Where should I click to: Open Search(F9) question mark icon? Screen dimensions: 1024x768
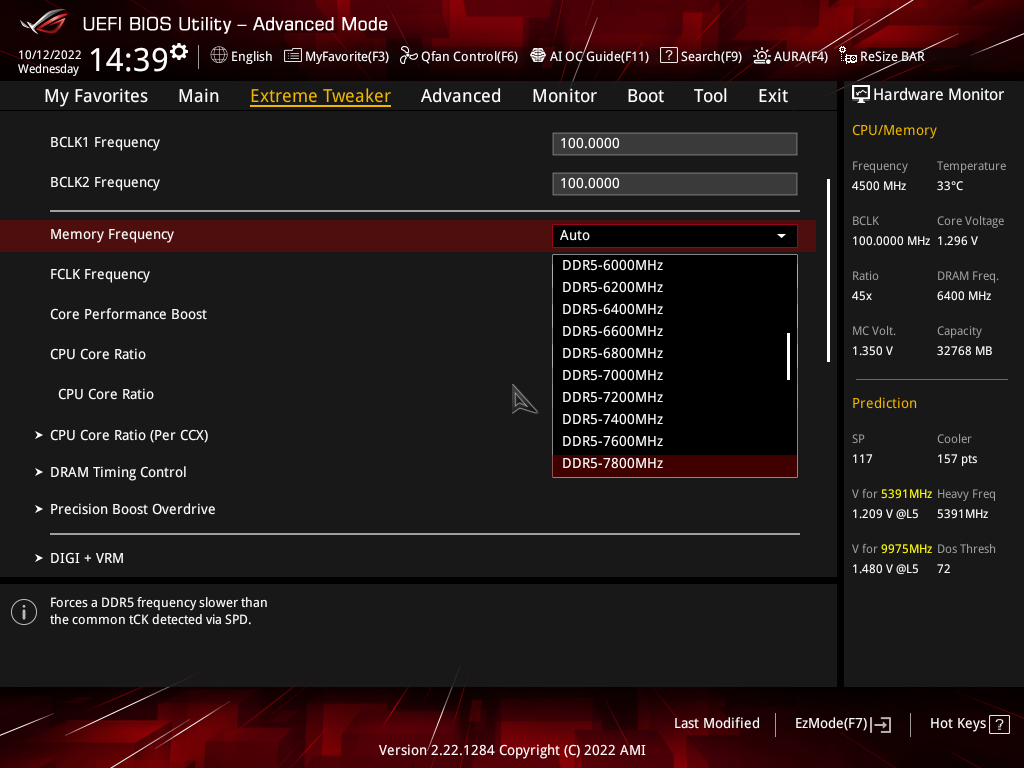click(x=669, y=56)
